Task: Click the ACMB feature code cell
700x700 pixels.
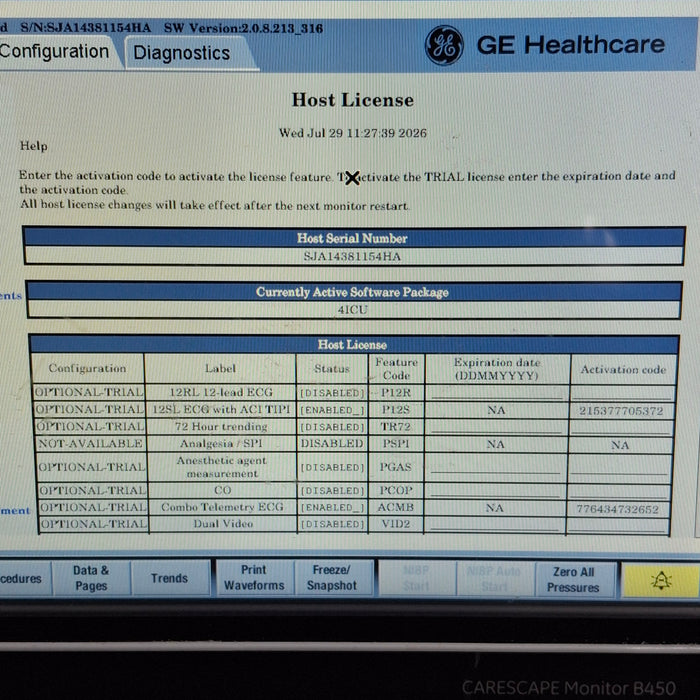Action: click(396, 508)
